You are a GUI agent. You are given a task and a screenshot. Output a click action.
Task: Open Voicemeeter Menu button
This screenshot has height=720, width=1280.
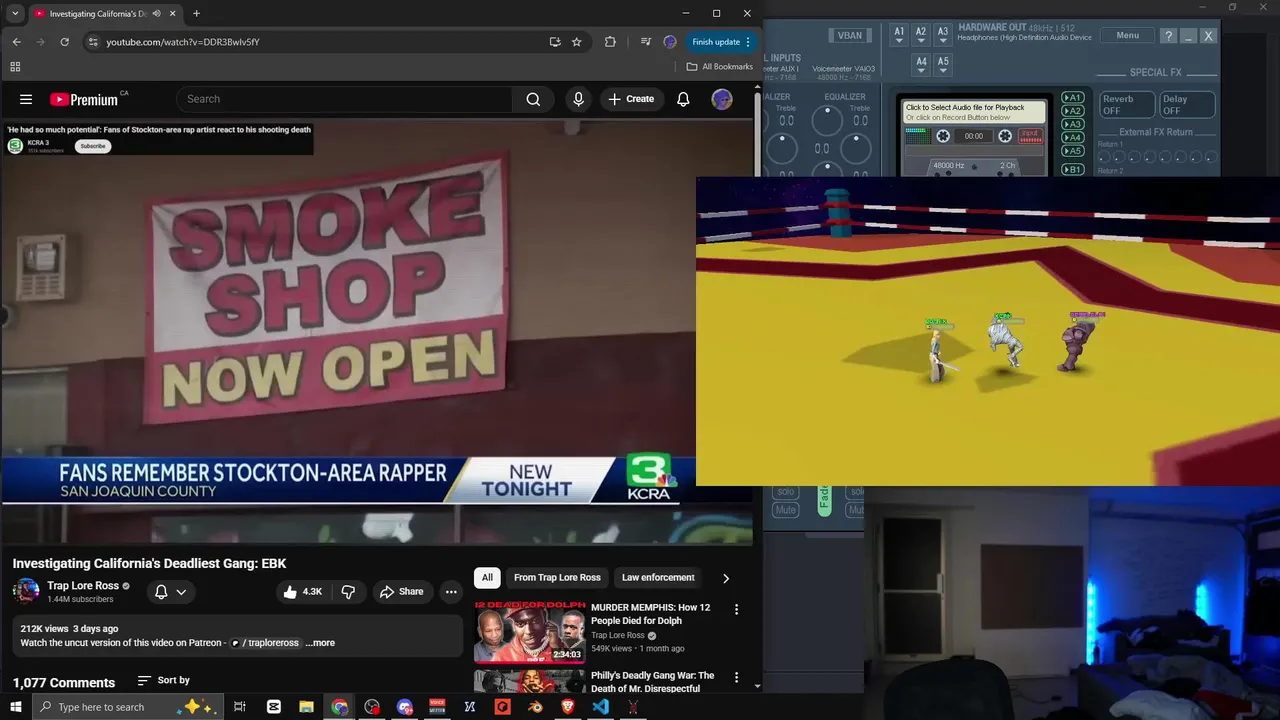pyautogui.click(x=1127, y=36)
